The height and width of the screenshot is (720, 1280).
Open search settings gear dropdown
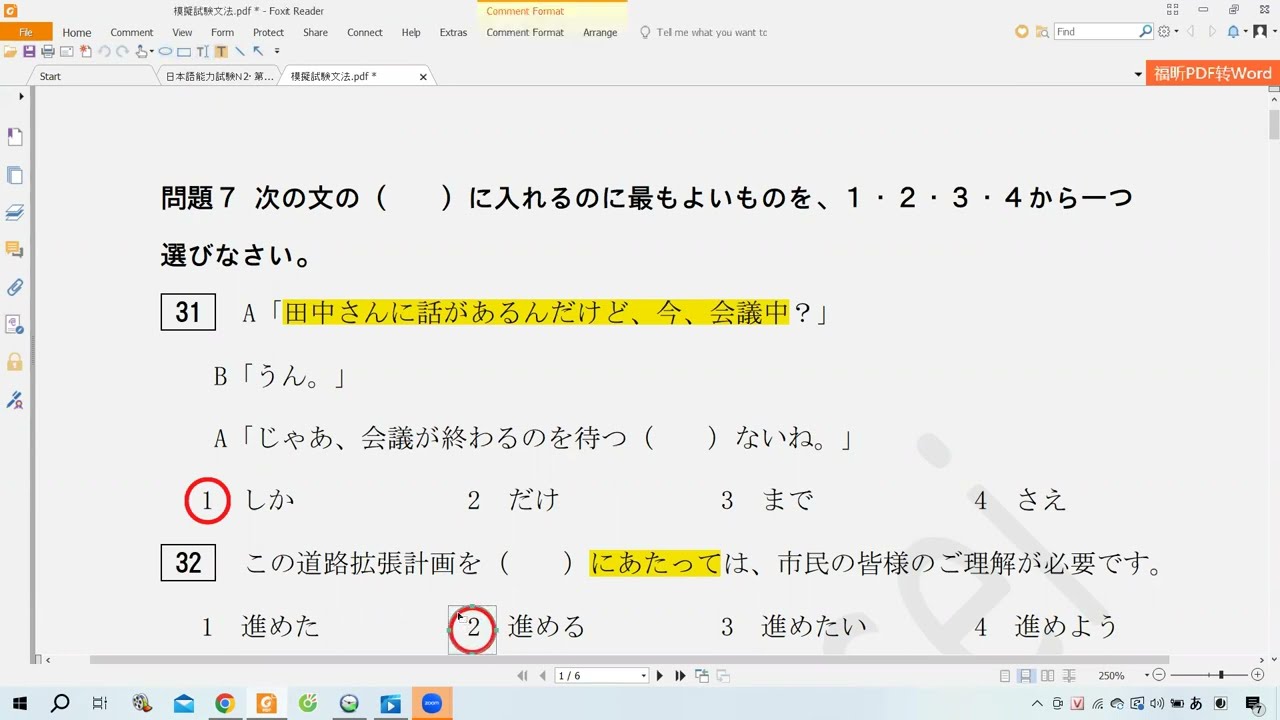(x=1167, y=32)
